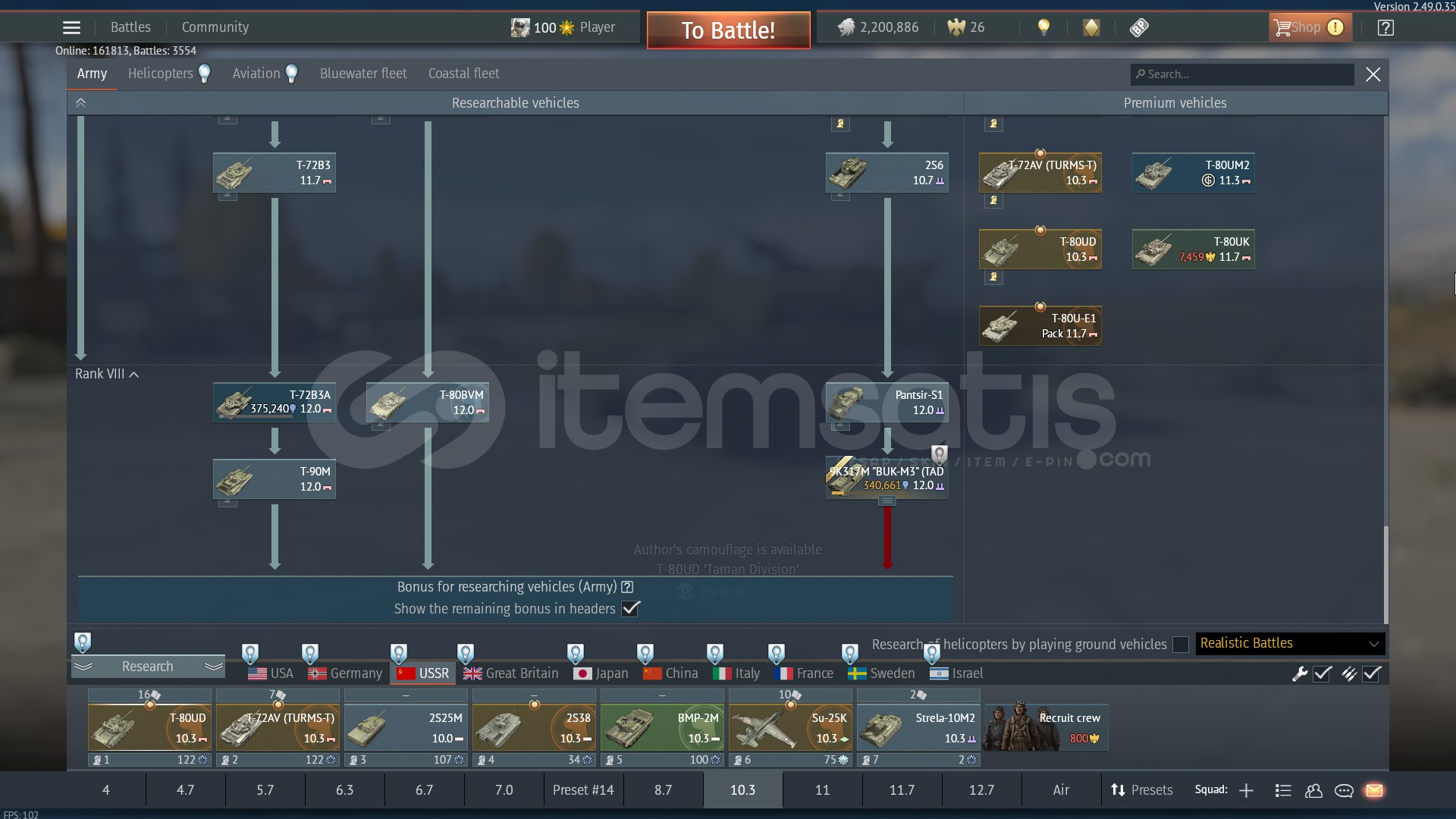Open the help question mark icon
The image size is (1456, 819).
1385,27
